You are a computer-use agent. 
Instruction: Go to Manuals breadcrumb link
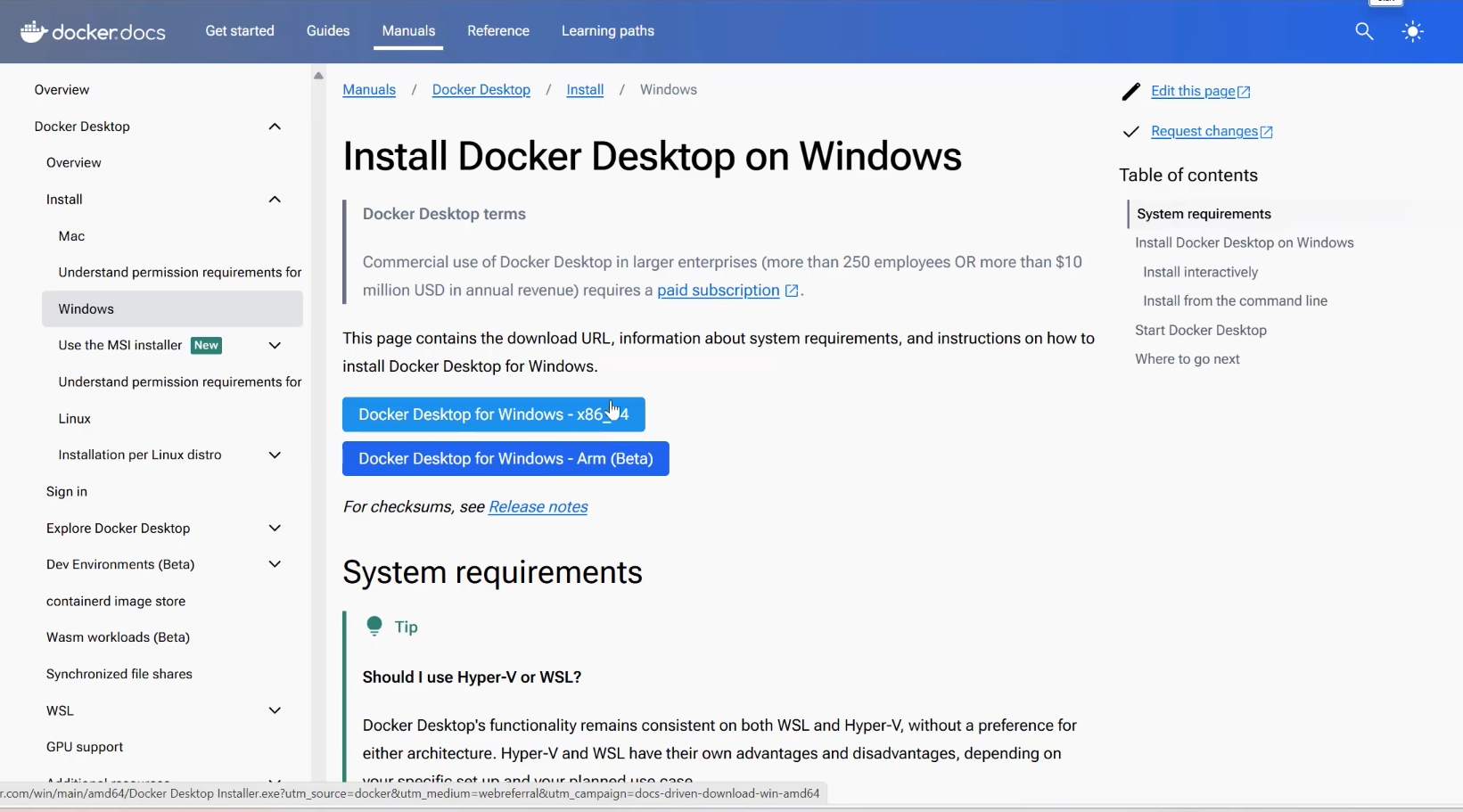coord(369,90)
